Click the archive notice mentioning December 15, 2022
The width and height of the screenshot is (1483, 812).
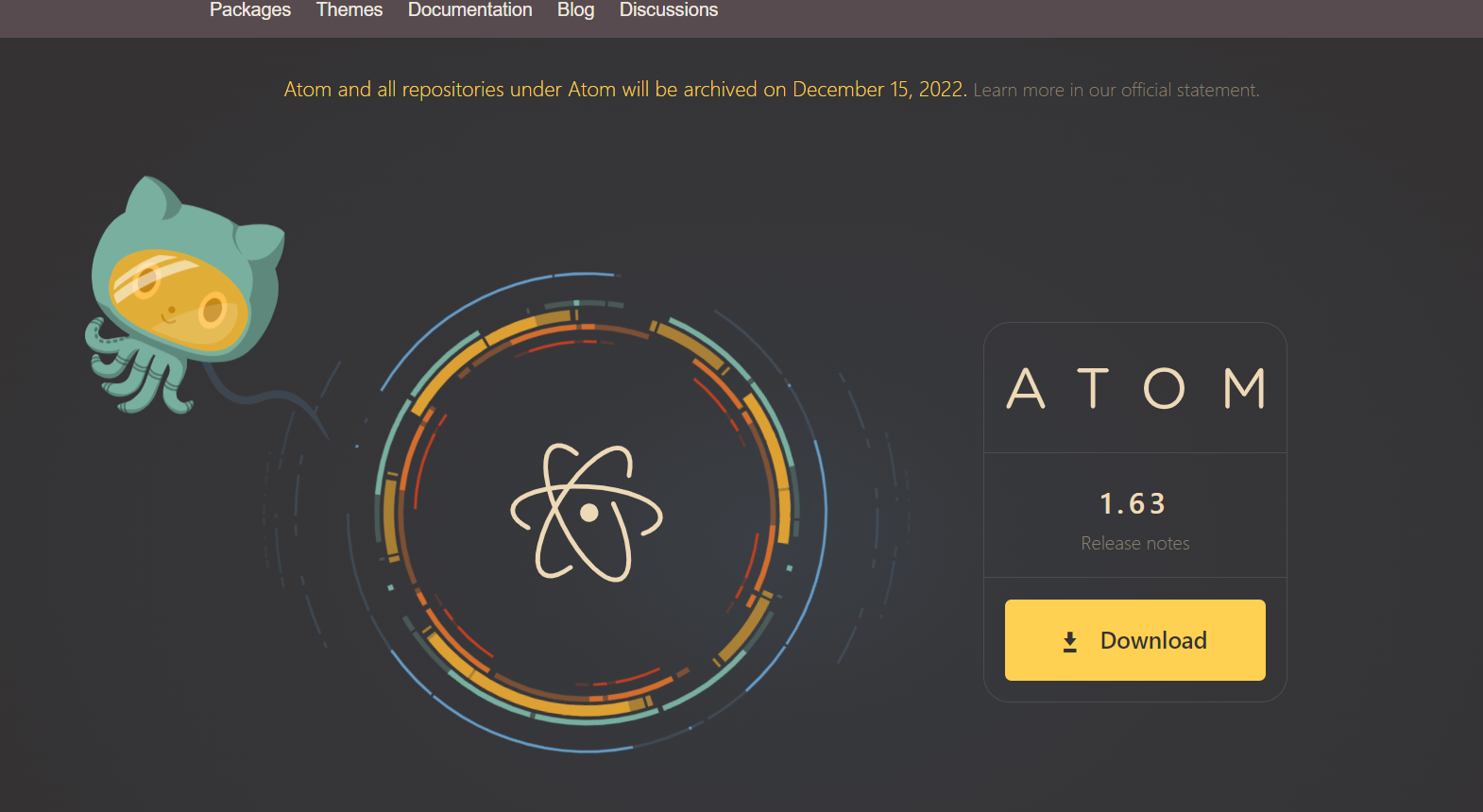[x=625, y=90]
